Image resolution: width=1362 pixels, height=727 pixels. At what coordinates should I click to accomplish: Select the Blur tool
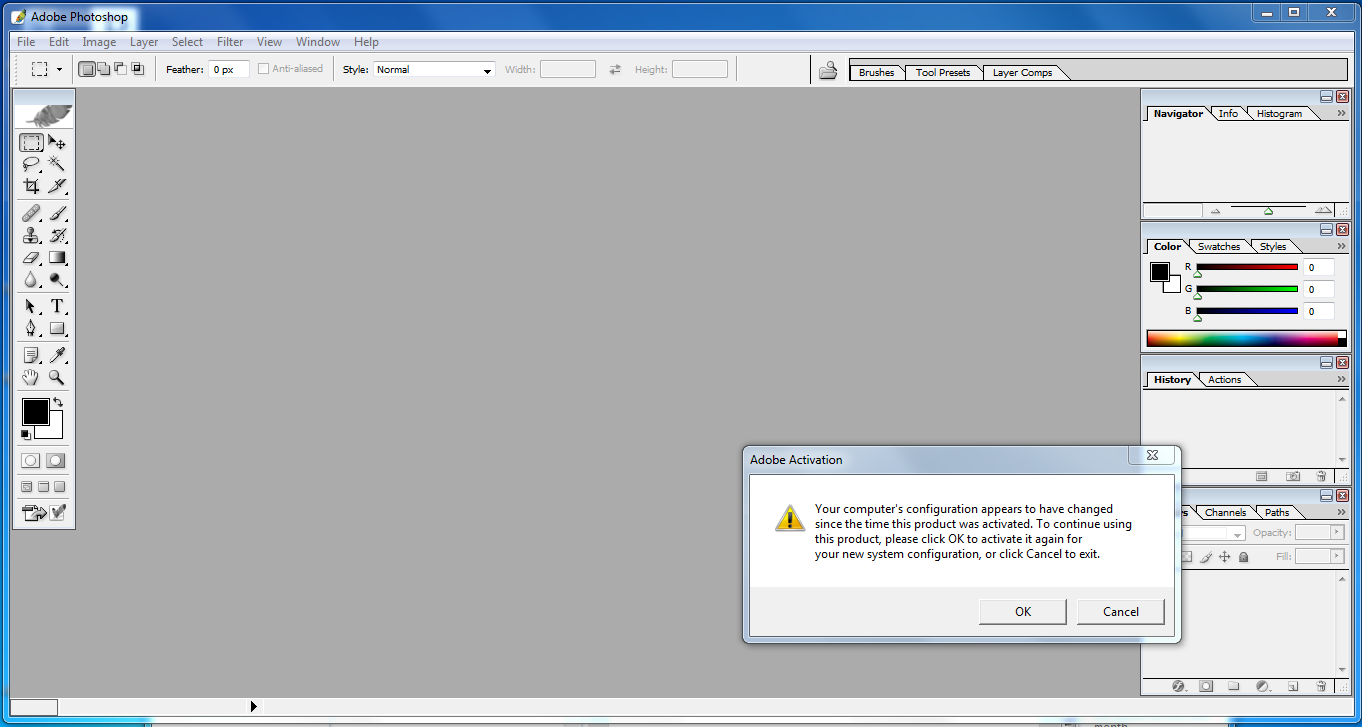pyautogui.click(x=31, y=280)
